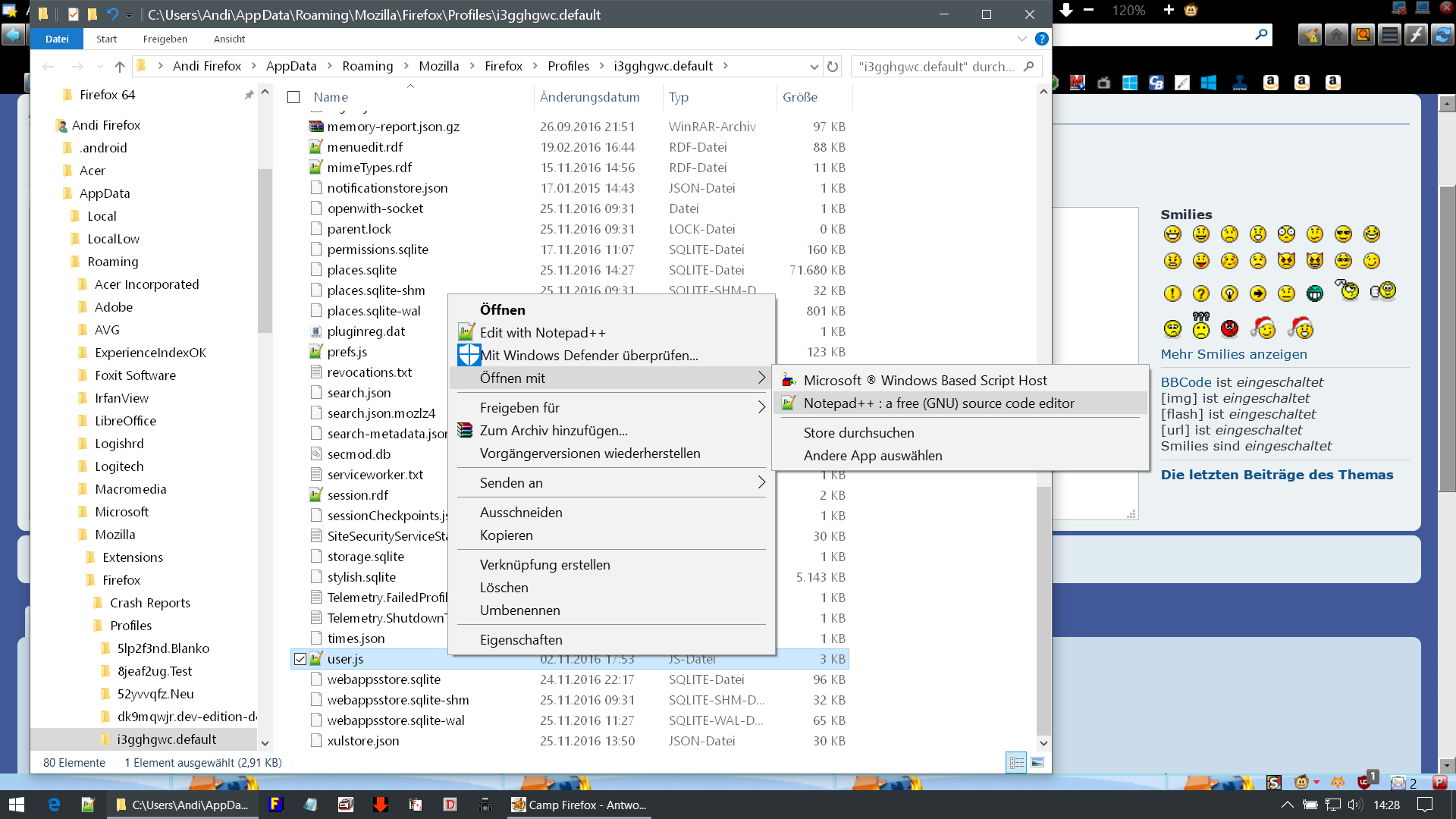
Task: Uncheck the user.js file checkbox
Action: click(300, 659)
